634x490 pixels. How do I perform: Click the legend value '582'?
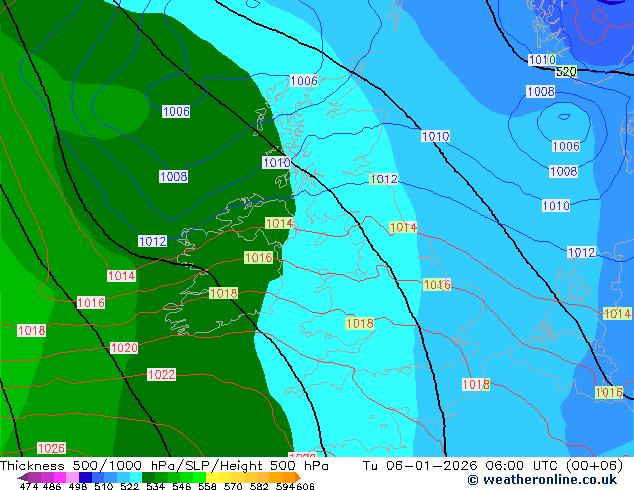pos(259,486)
